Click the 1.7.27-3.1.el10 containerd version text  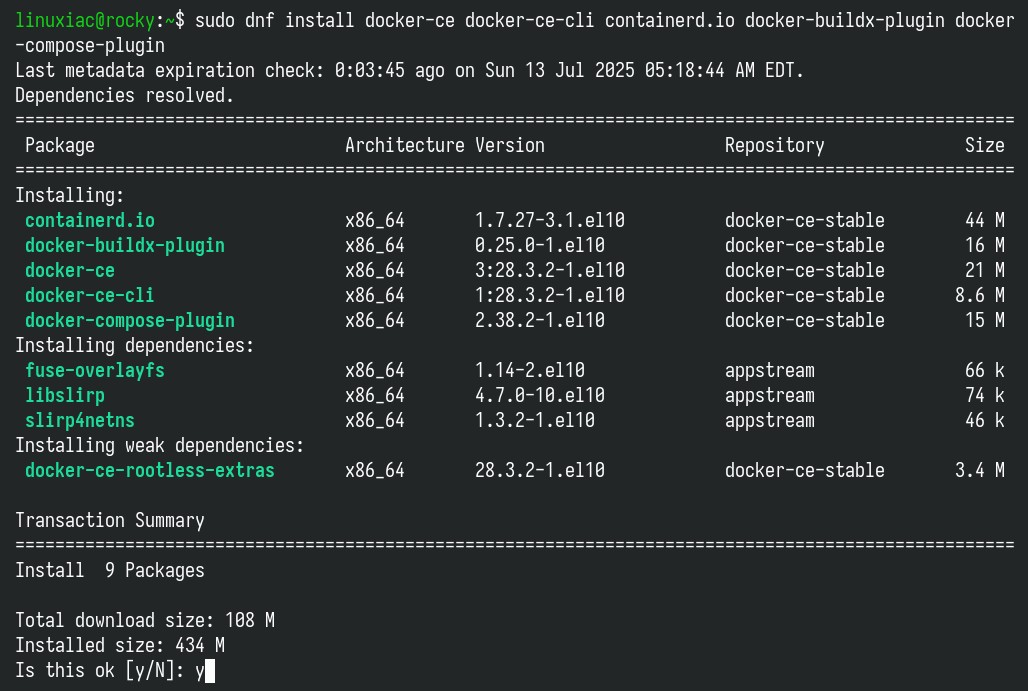(549, 220)
